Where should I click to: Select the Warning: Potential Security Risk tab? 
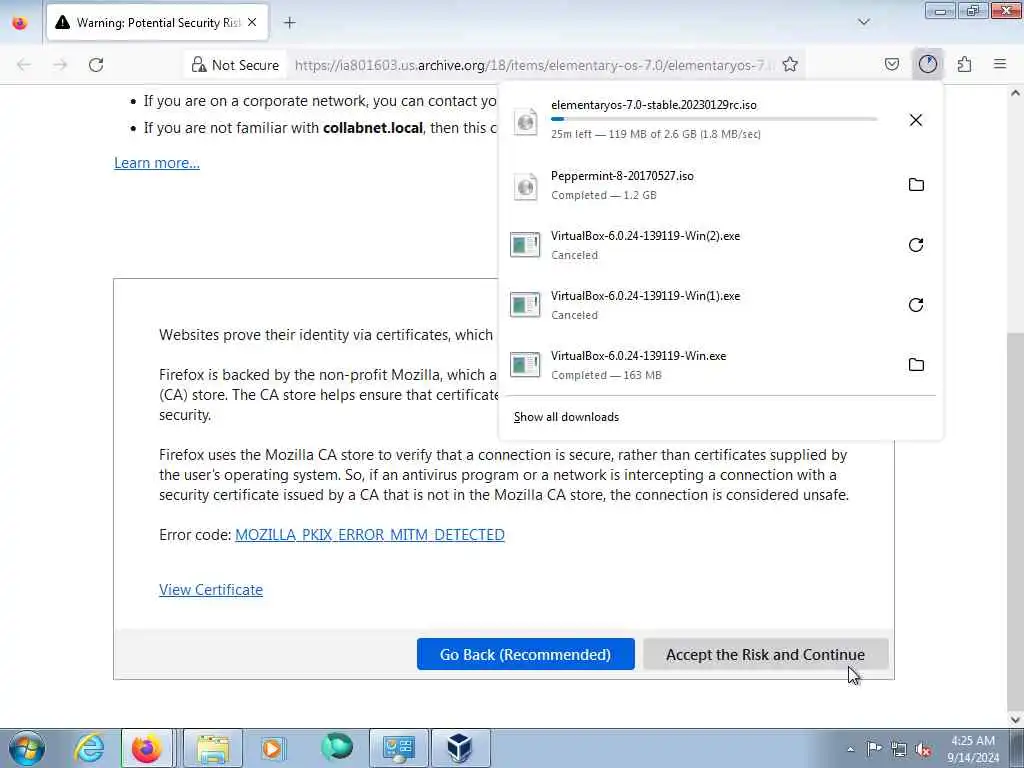[157, 22]
